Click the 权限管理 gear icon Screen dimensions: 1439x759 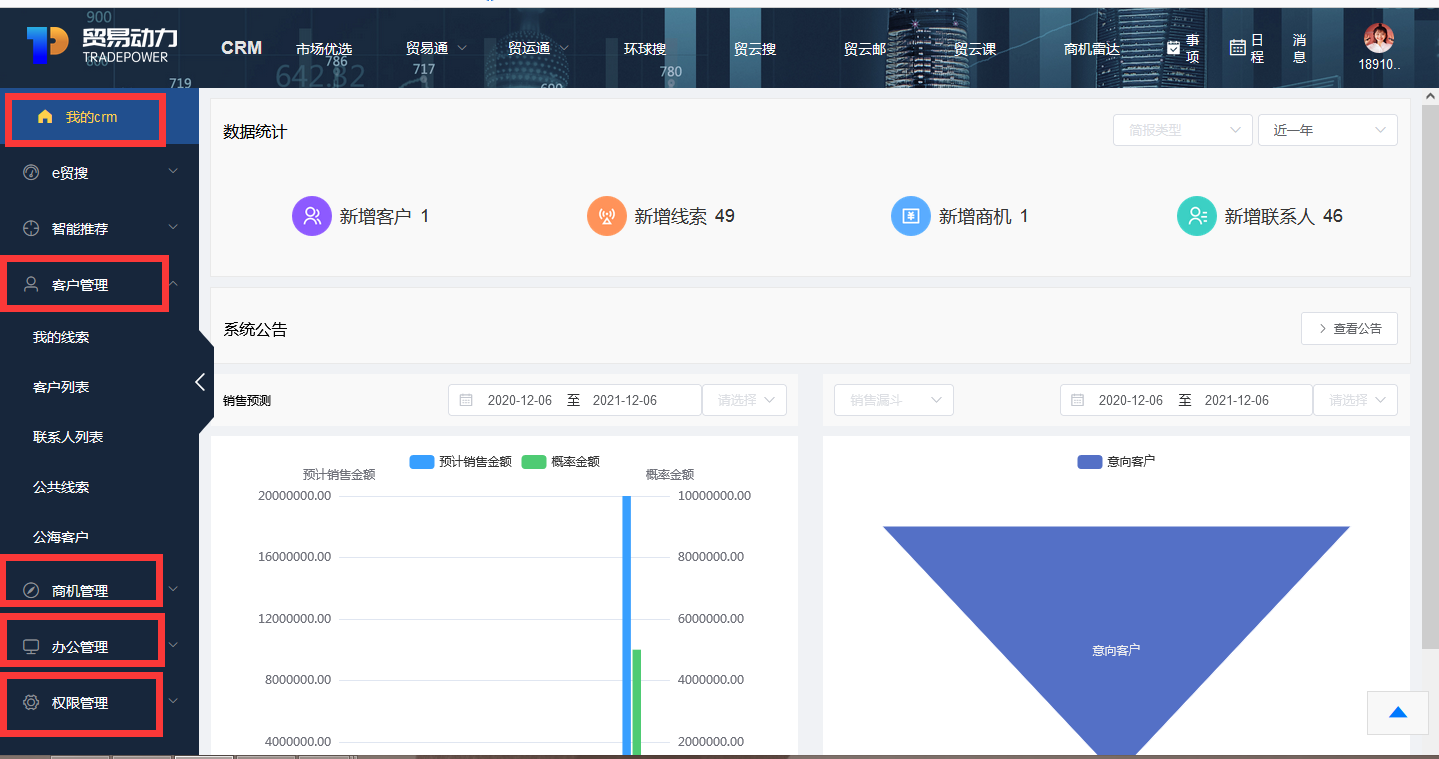[31, 702]
